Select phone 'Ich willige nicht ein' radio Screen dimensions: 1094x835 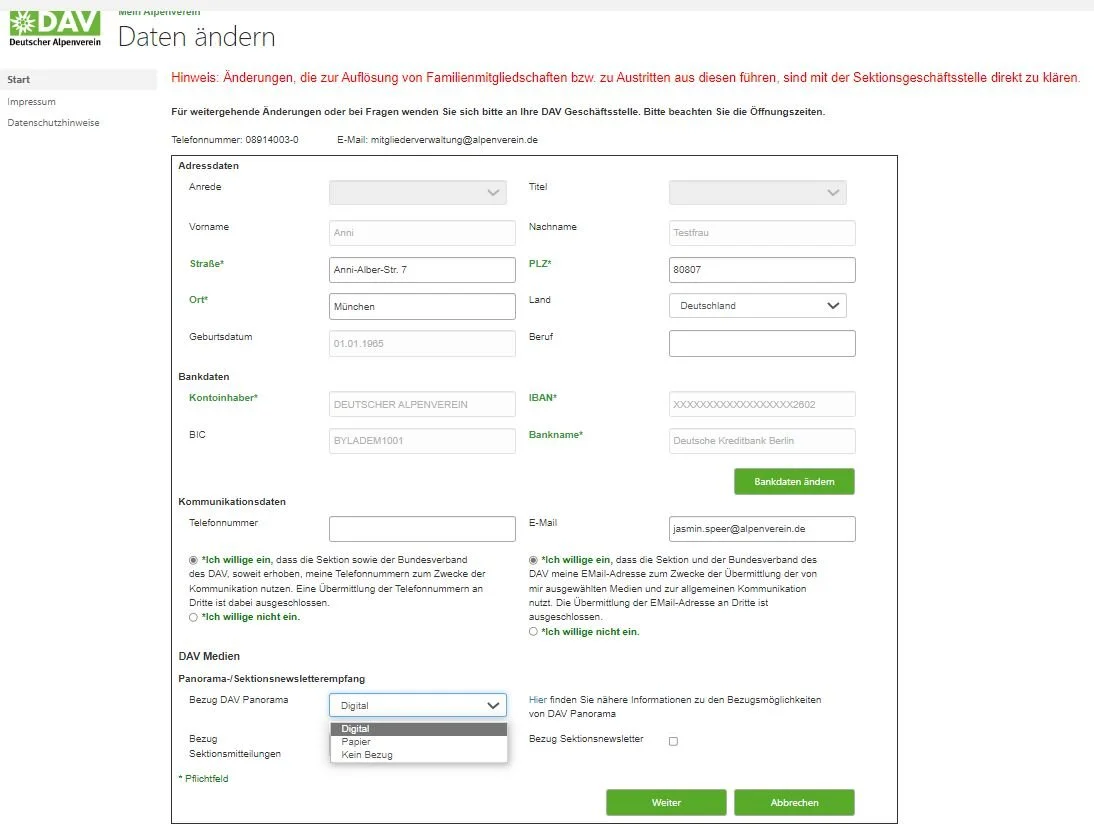tap(193, 617)
